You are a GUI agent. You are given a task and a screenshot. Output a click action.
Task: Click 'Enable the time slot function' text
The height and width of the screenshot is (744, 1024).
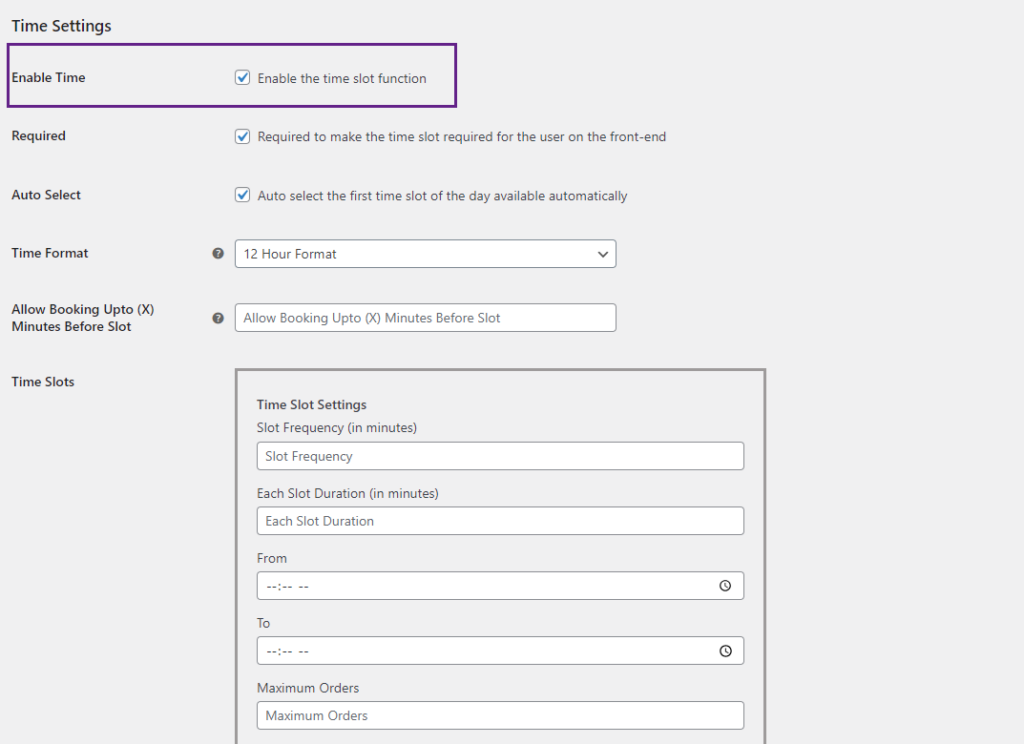342,78
